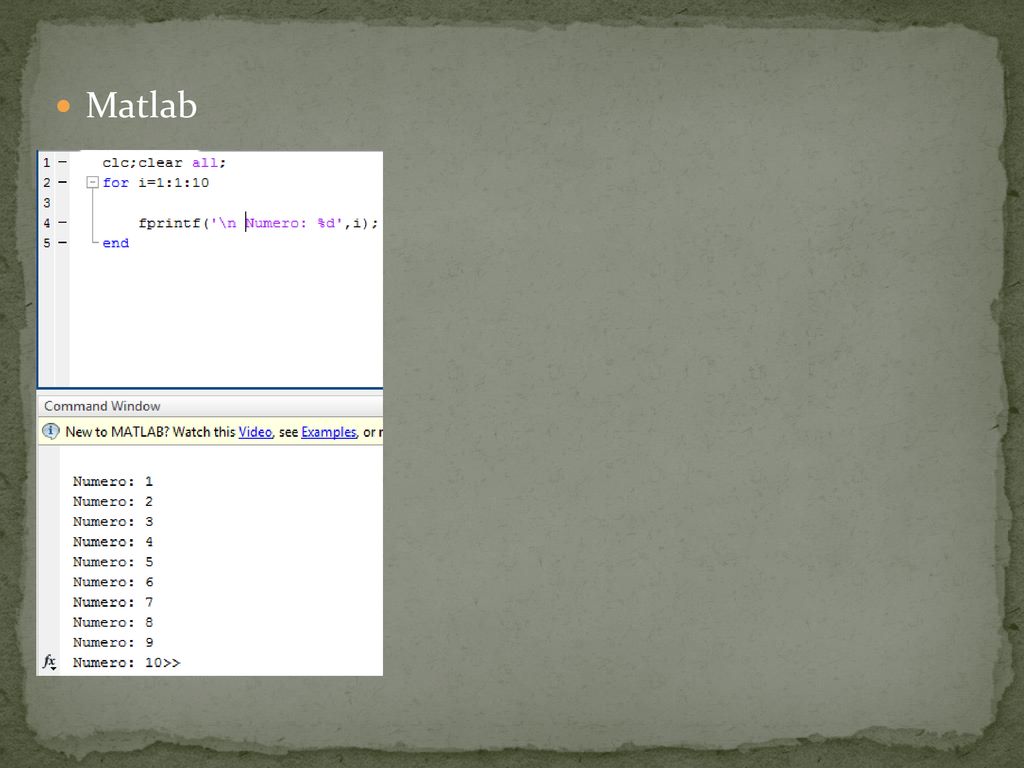Click the 'Numero: 7' output line

point(113,602)
